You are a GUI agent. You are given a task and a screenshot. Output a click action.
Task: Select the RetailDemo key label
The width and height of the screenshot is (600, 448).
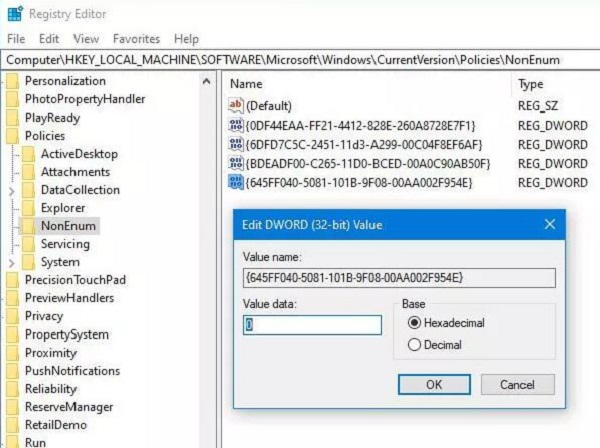point(56,425)
